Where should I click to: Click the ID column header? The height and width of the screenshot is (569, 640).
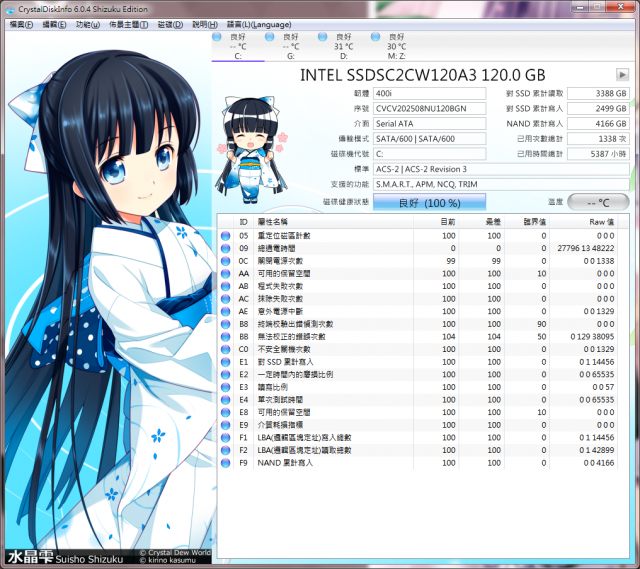(244, 222)
